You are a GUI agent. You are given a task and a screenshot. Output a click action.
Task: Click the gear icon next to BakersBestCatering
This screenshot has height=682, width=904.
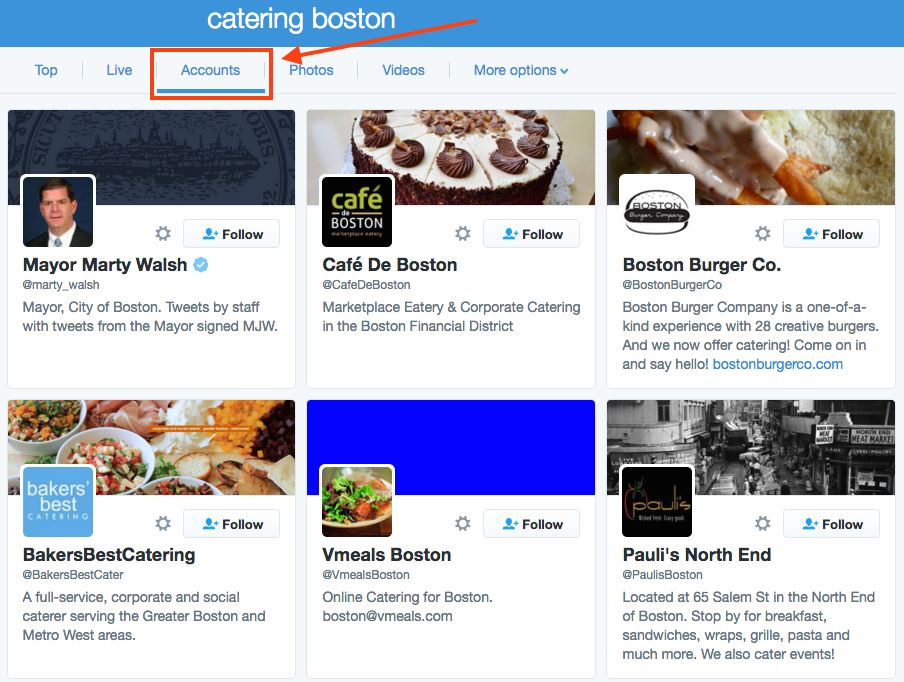point(162,523)
